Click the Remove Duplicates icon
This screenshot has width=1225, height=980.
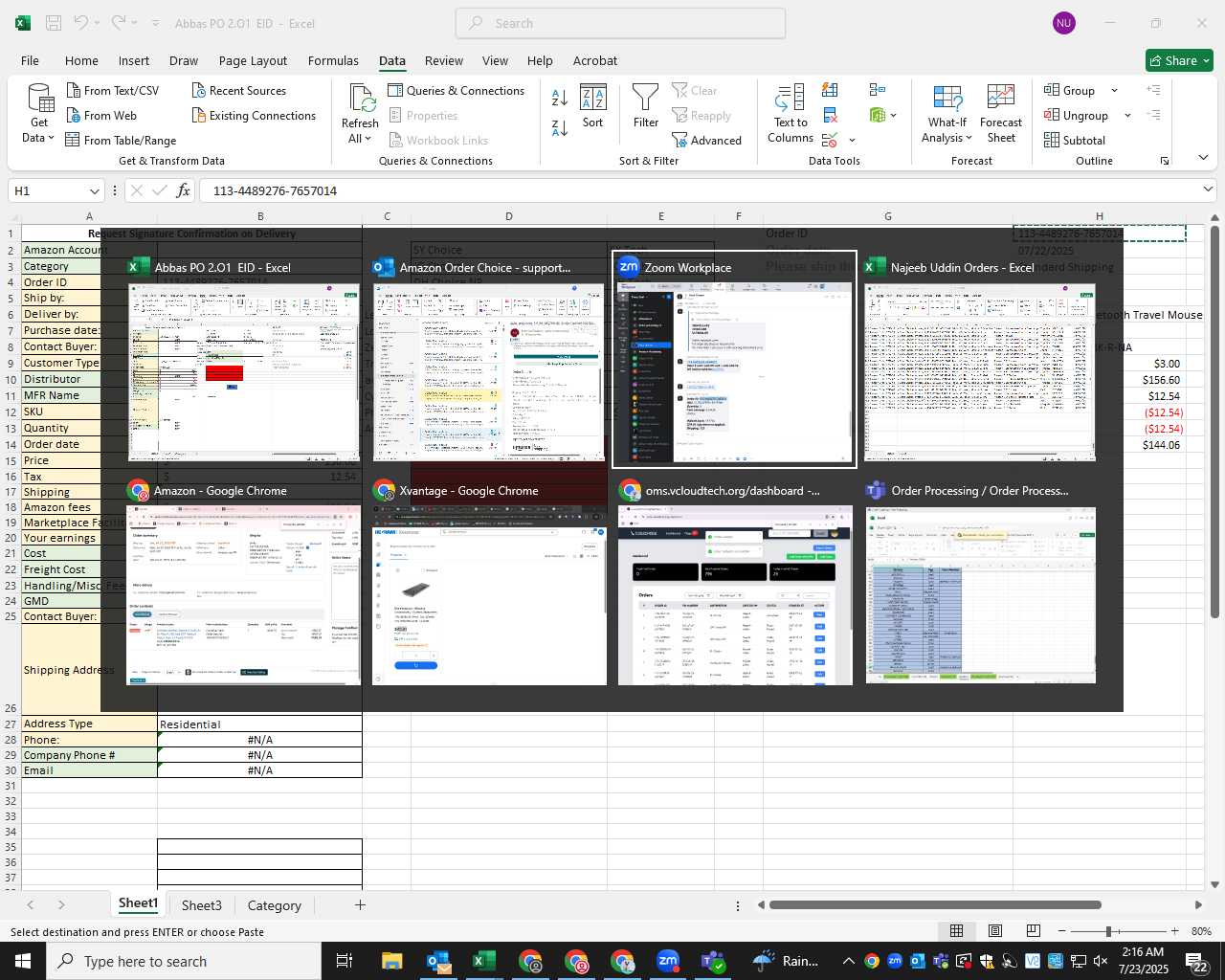click(x=831, y=115)
